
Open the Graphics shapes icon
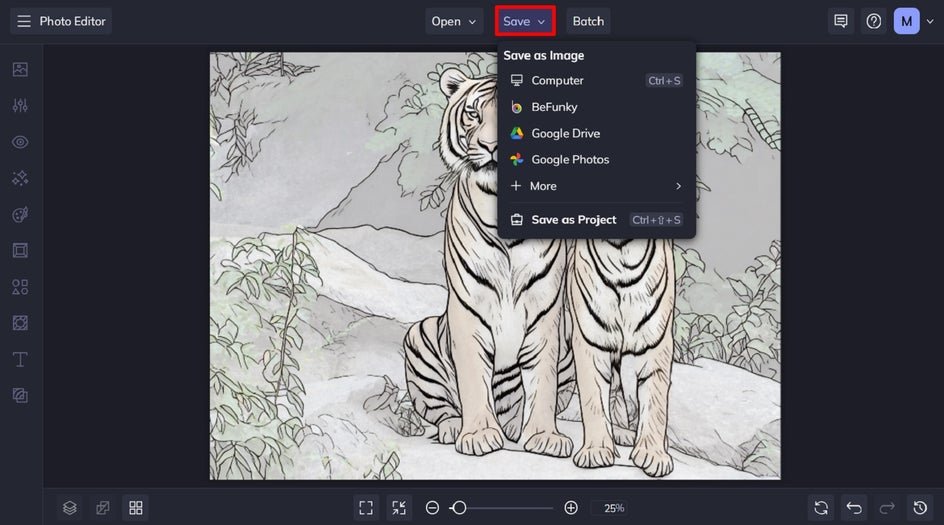point(20,287)
